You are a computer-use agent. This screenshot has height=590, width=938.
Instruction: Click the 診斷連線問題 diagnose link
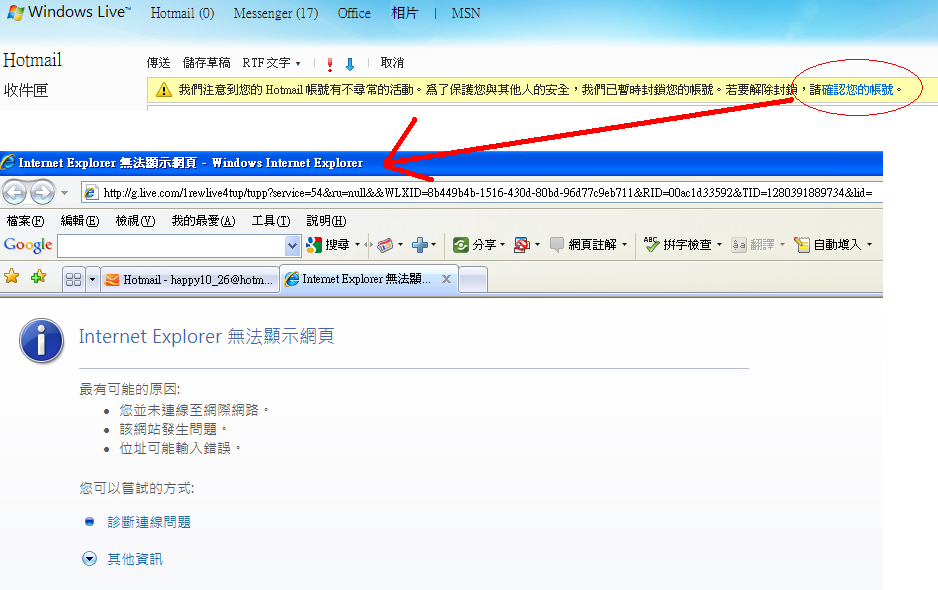(x=149, y=522)
